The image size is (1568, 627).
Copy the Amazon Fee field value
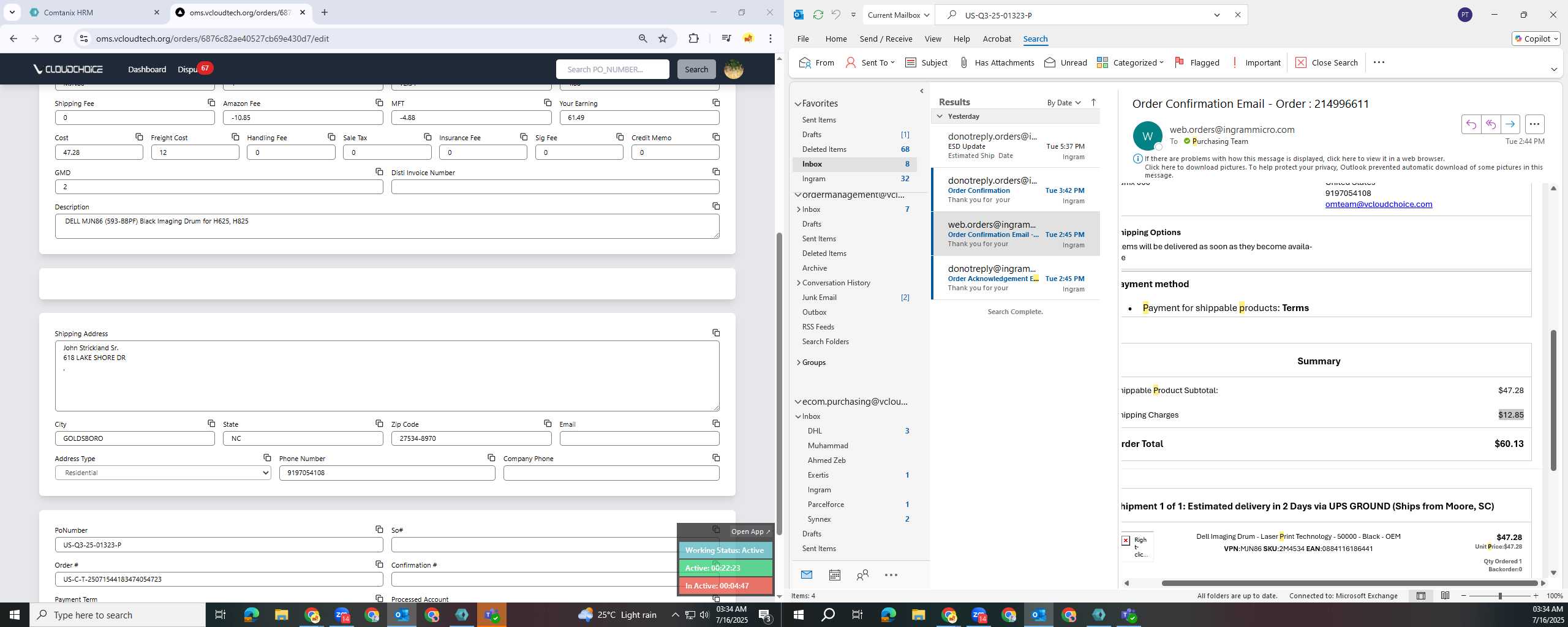[x=379, y=102]
